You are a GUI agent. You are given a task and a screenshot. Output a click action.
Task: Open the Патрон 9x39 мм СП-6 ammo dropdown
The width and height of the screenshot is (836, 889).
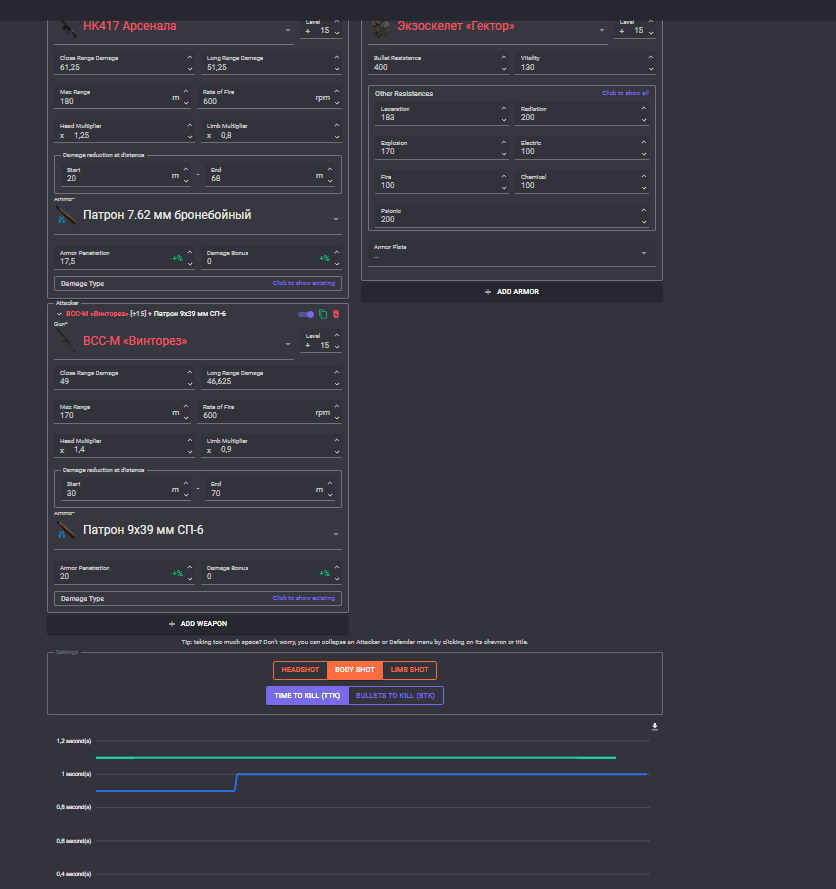pyautogui.click(x=336, y=534)
